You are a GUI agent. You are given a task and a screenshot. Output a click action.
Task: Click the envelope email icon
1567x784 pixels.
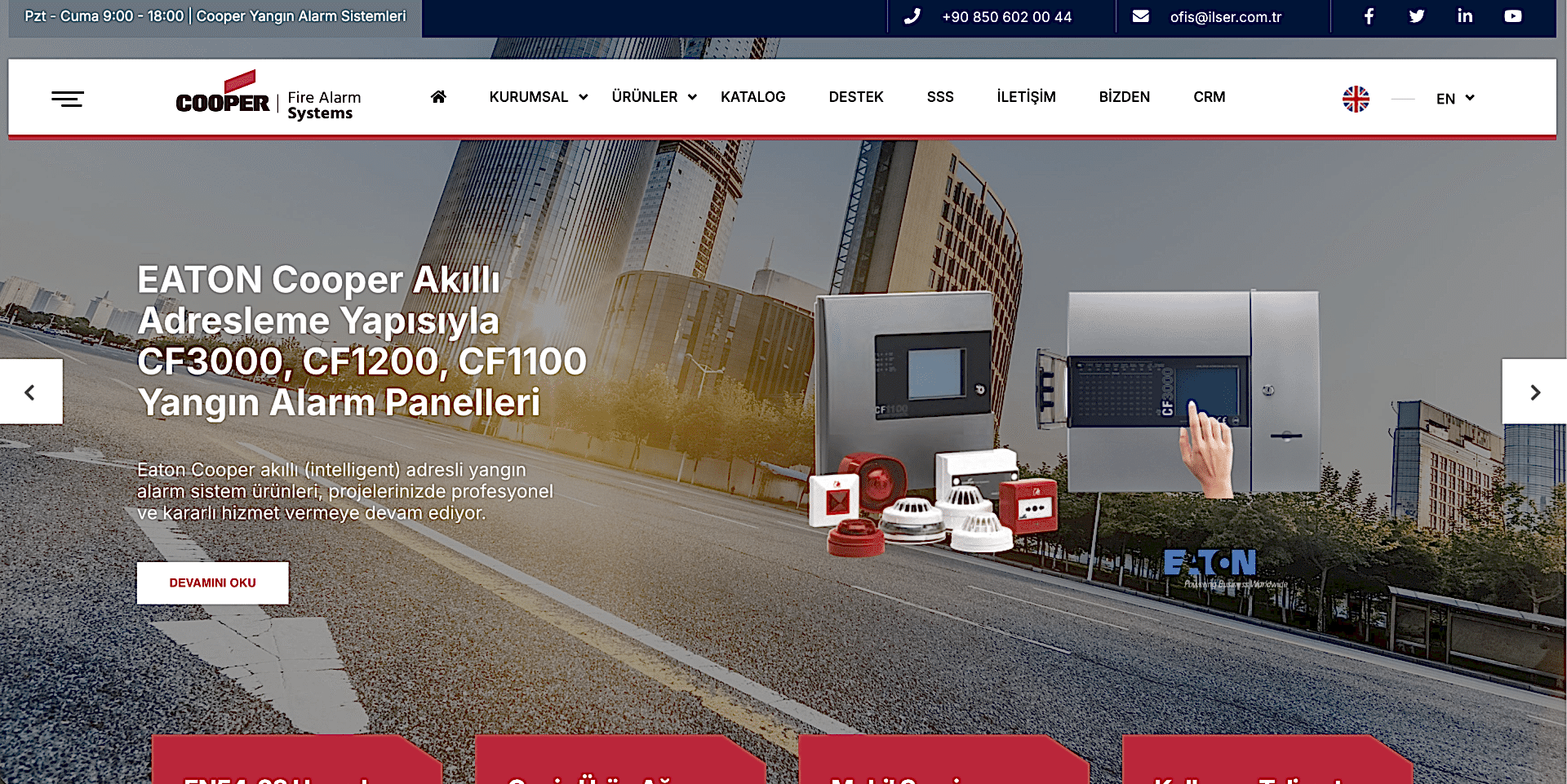(x=1141, y=16)
